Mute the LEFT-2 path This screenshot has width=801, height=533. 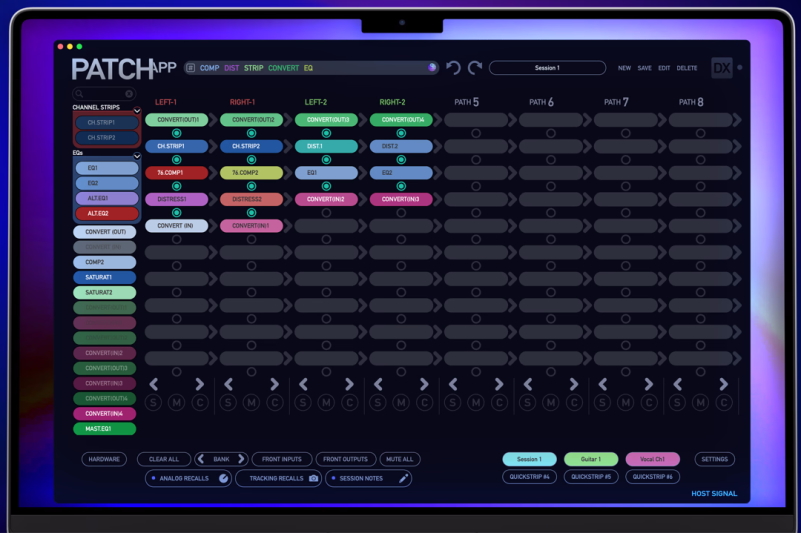coord(326,403)
